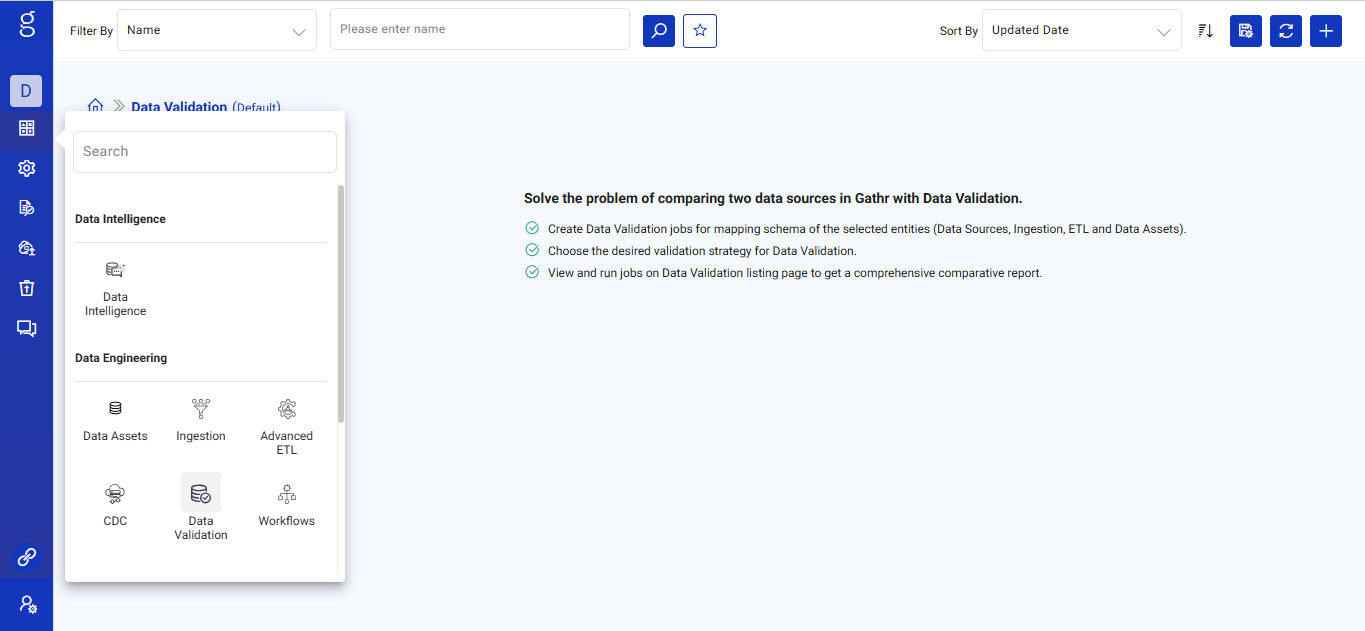Open the Sort By Updated Date dropdown
This screenshot has width=1365, height=631.
[1082, 30]
